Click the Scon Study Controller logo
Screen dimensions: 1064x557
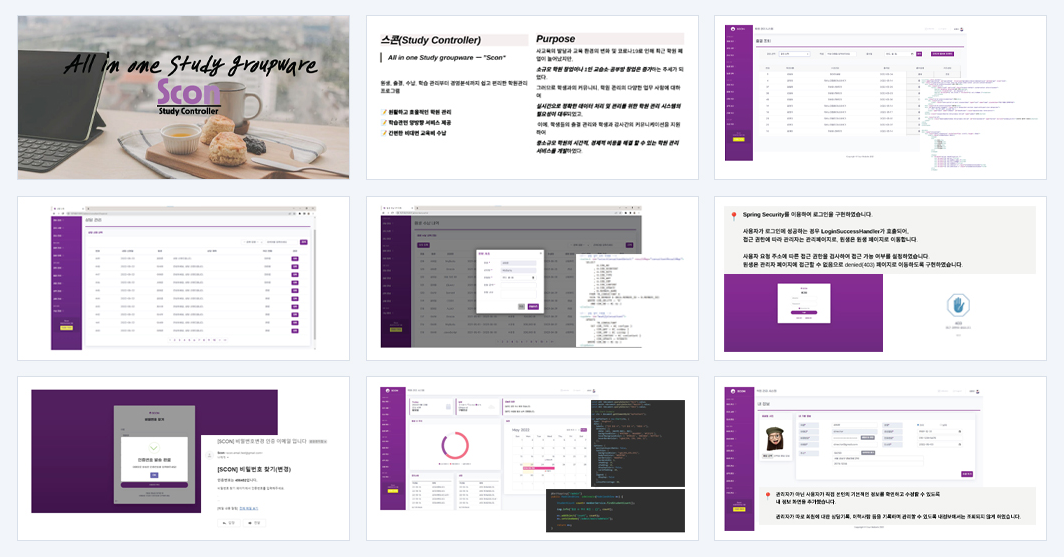tap(189, 97)
